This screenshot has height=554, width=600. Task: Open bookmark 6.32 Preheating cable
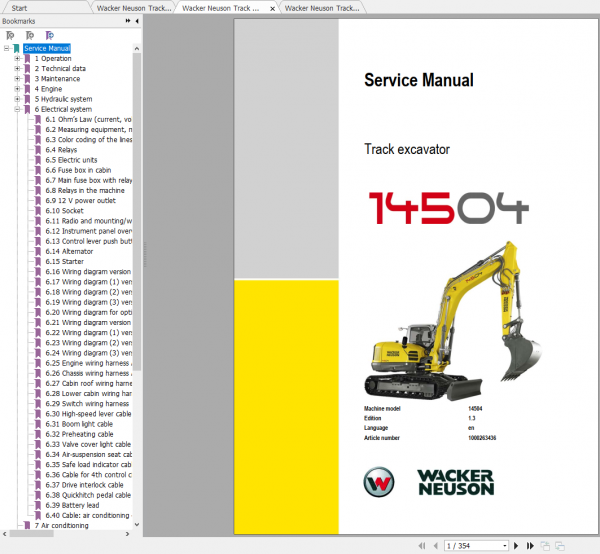pyautogui.click(x=79, y=434)
